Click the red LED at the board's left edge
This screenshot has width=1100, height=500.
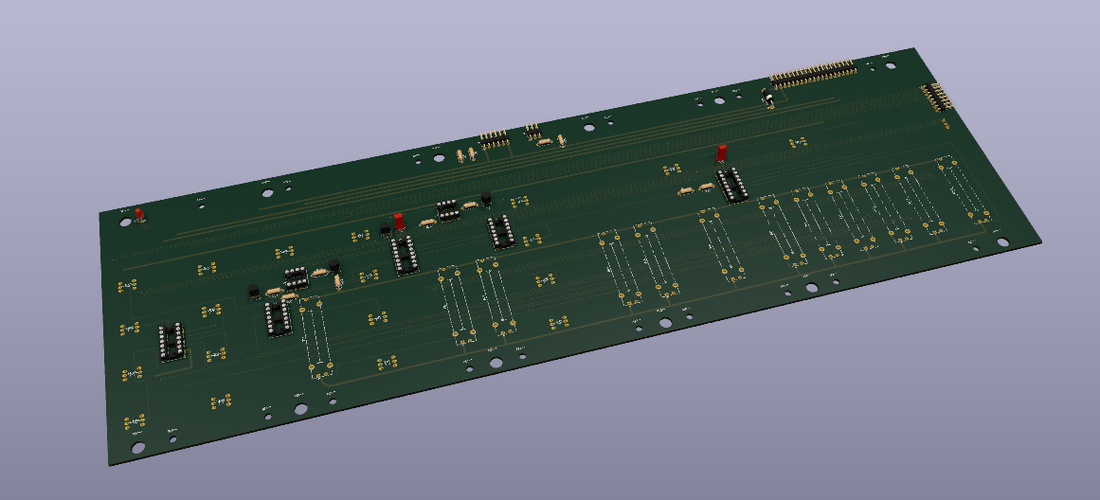(x=140, y=215)
